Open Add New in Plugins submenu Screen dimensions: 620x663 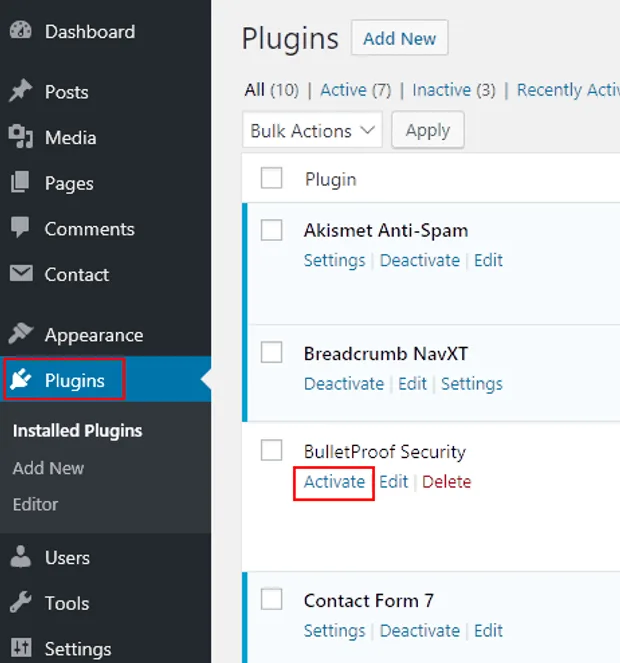pyautogui.click(x=48, y=468)
